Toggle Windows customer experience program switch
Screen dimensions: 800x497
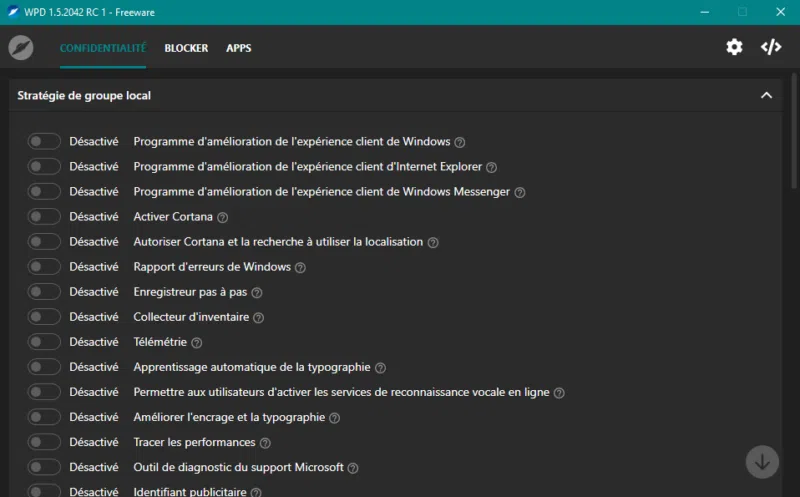[x=44, y=141]
